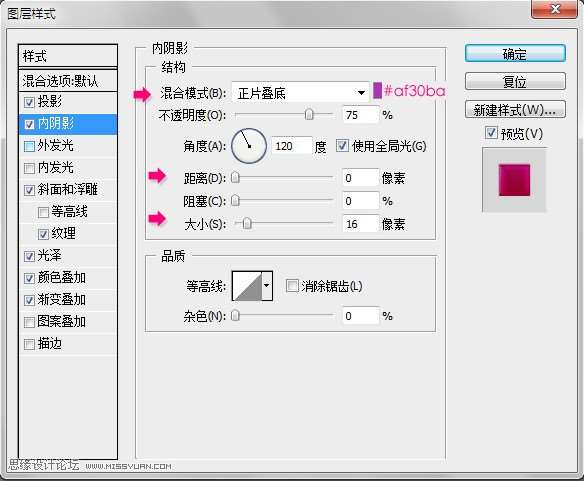Click the contour curve thumbnail

click(247, 286)
